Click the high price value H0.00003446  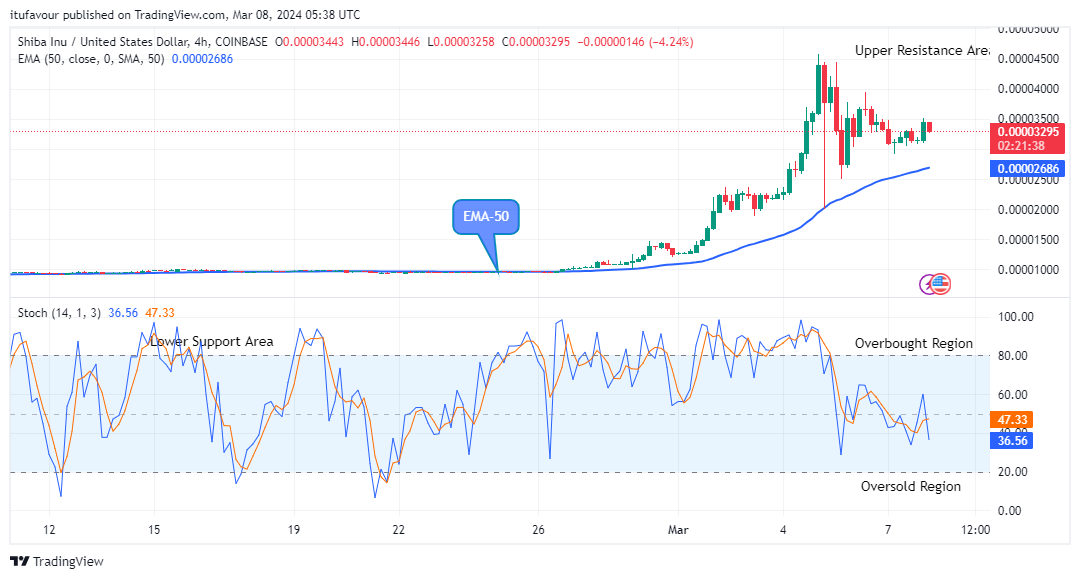pos(385,42)
